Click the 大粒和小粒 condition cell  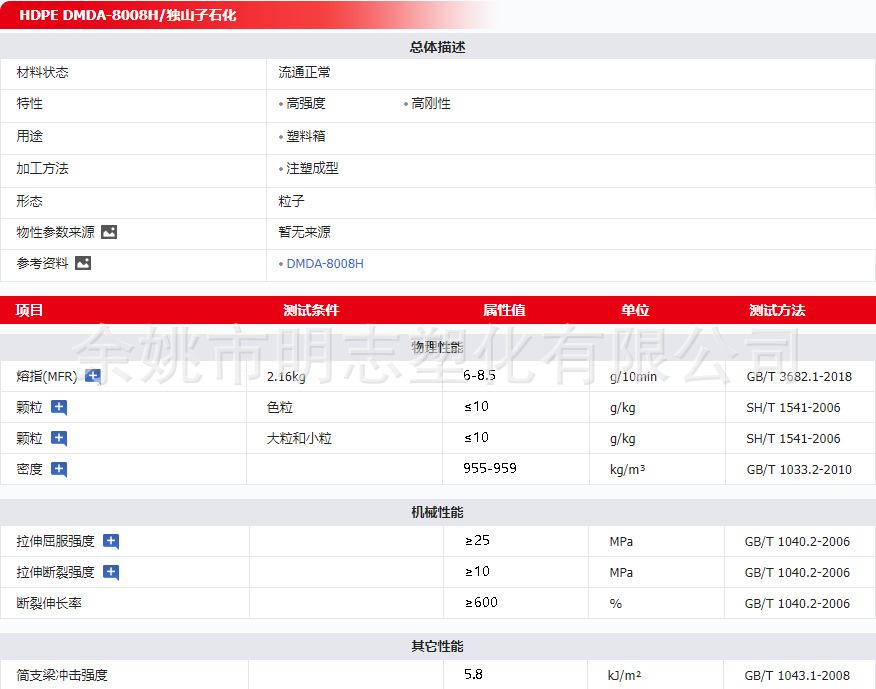point(299,439)
